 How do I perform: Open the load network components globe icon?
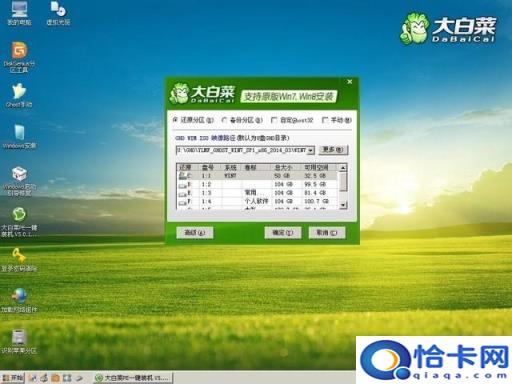pyautogui.click(x=19, y=300)
